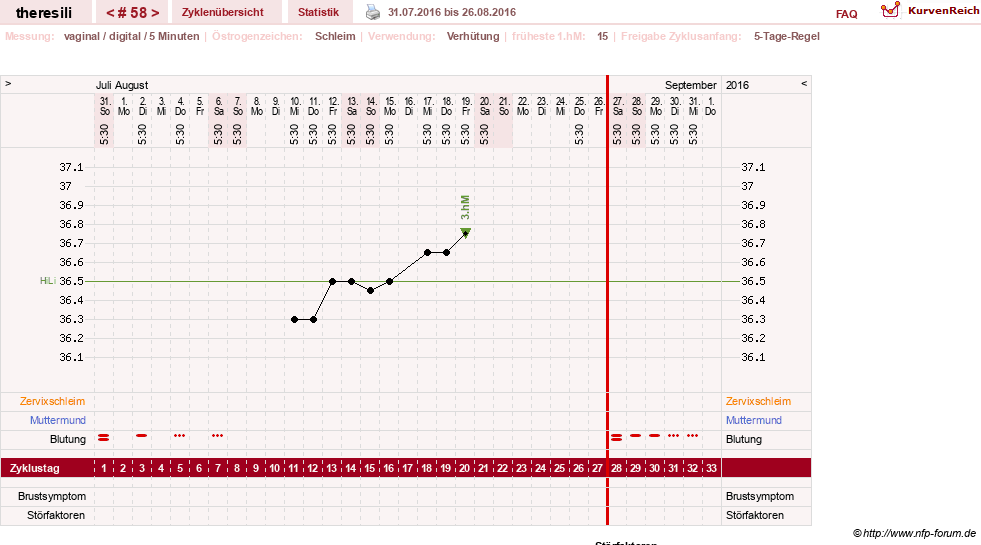
Task: Select heavy bleeding mark on cycle day 28
Action: click(617, 437)
